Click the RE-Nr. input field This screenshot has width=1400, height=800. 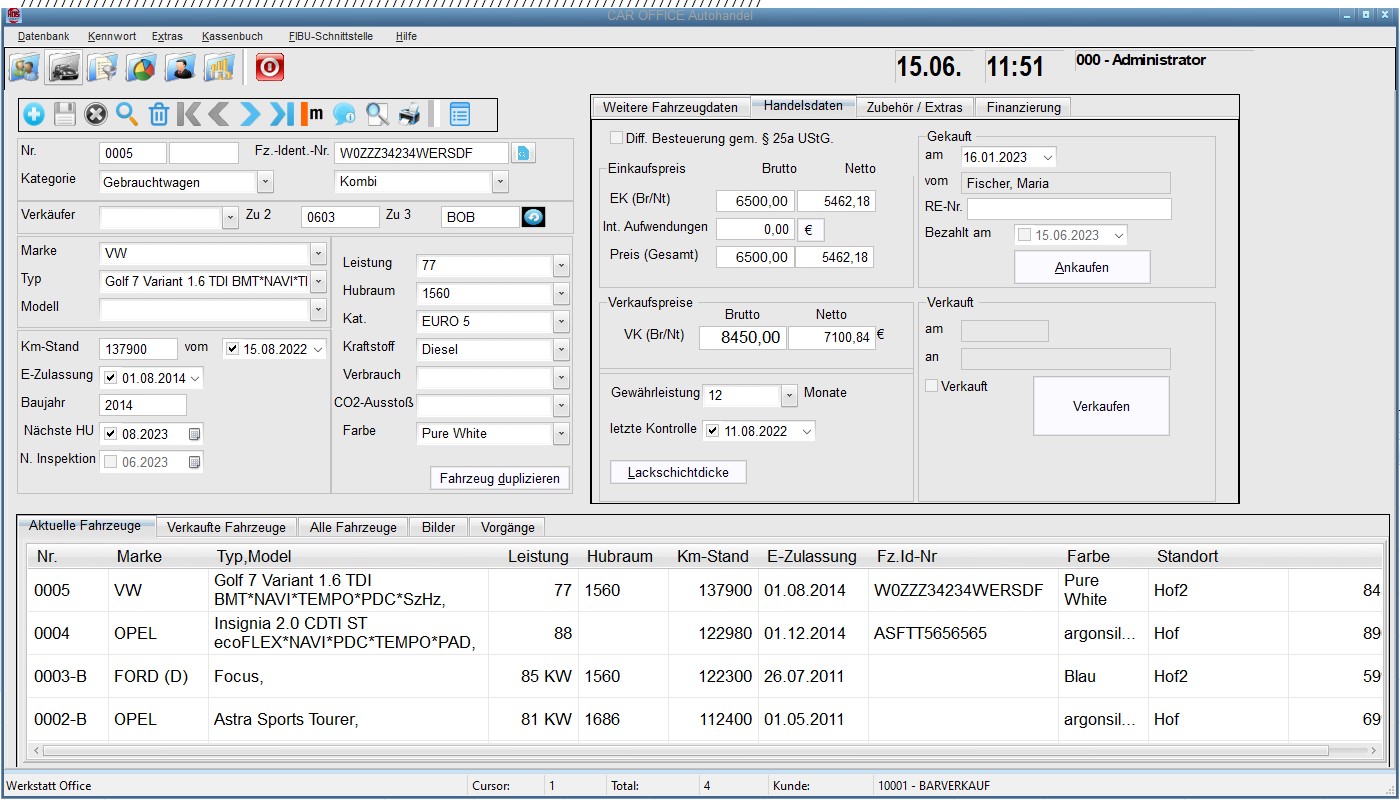[x=1069, y=209]
